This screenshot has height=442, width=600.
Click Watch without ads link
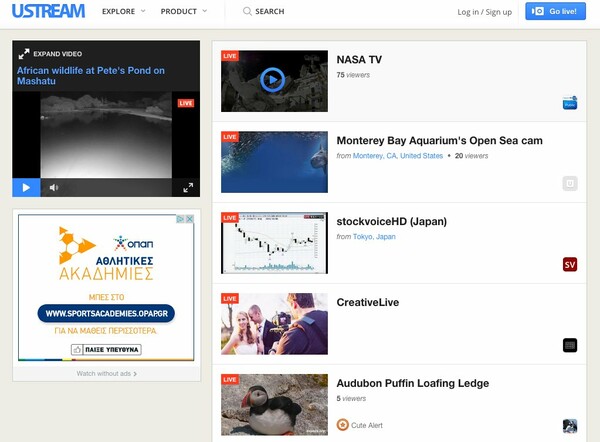pyautogui.click(x=106, y=373)
